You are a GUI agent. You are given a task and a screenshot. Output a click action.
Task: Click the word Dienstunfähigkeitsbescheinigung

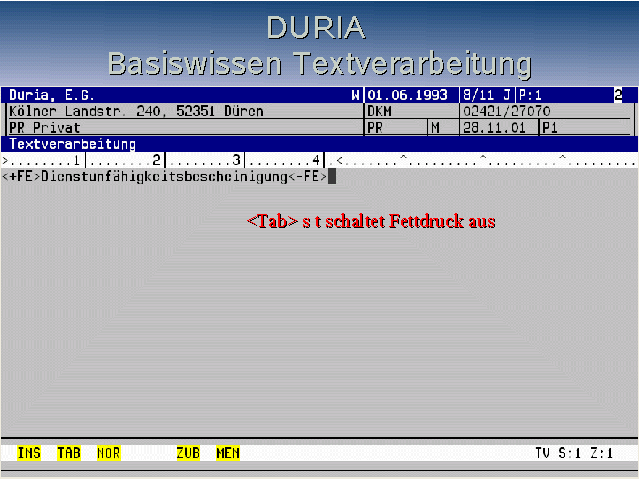pyautogui.click(x=164, y=176)
